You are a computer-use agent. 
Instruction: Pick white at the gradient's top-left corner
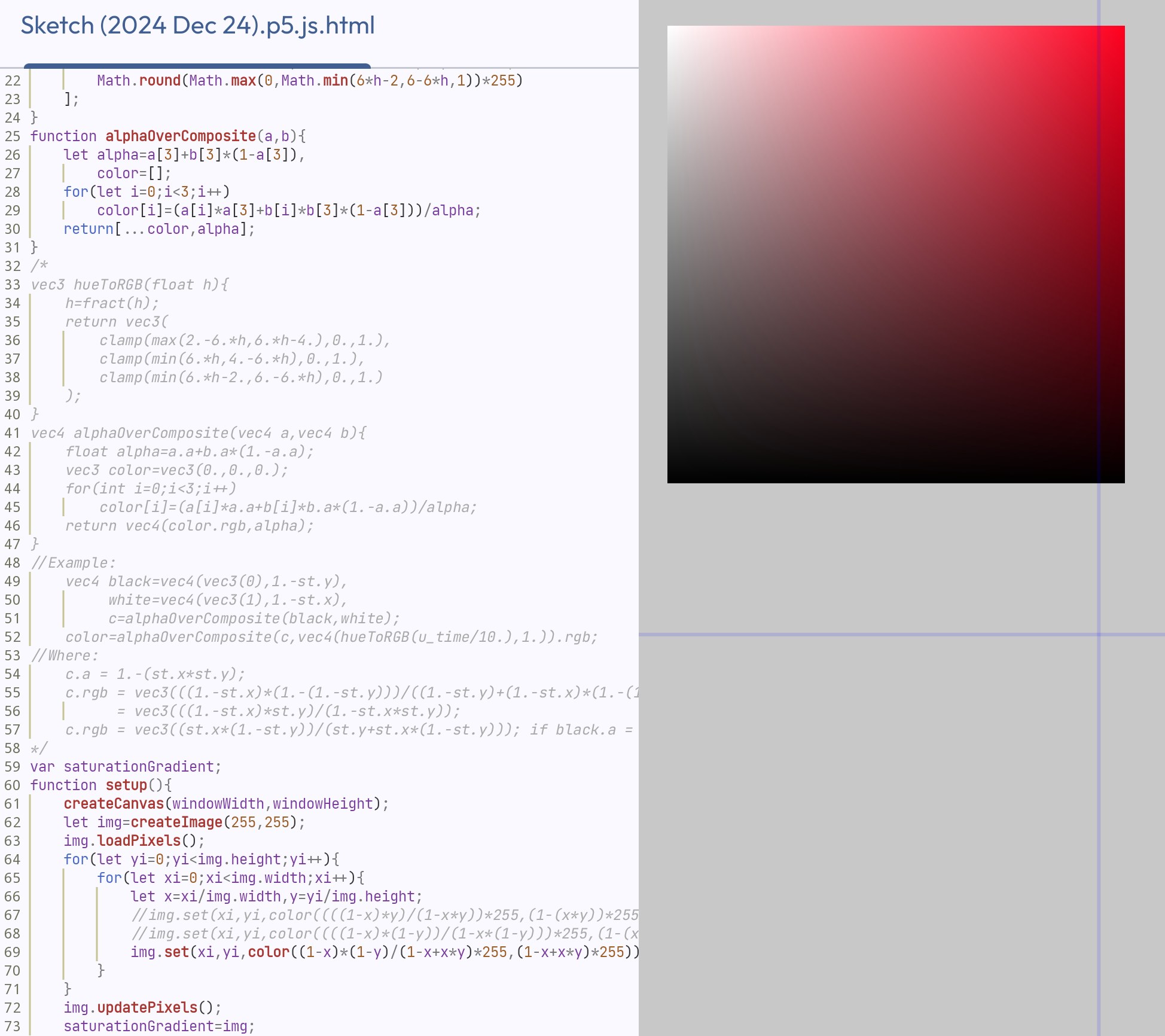(x=670, y=29)
